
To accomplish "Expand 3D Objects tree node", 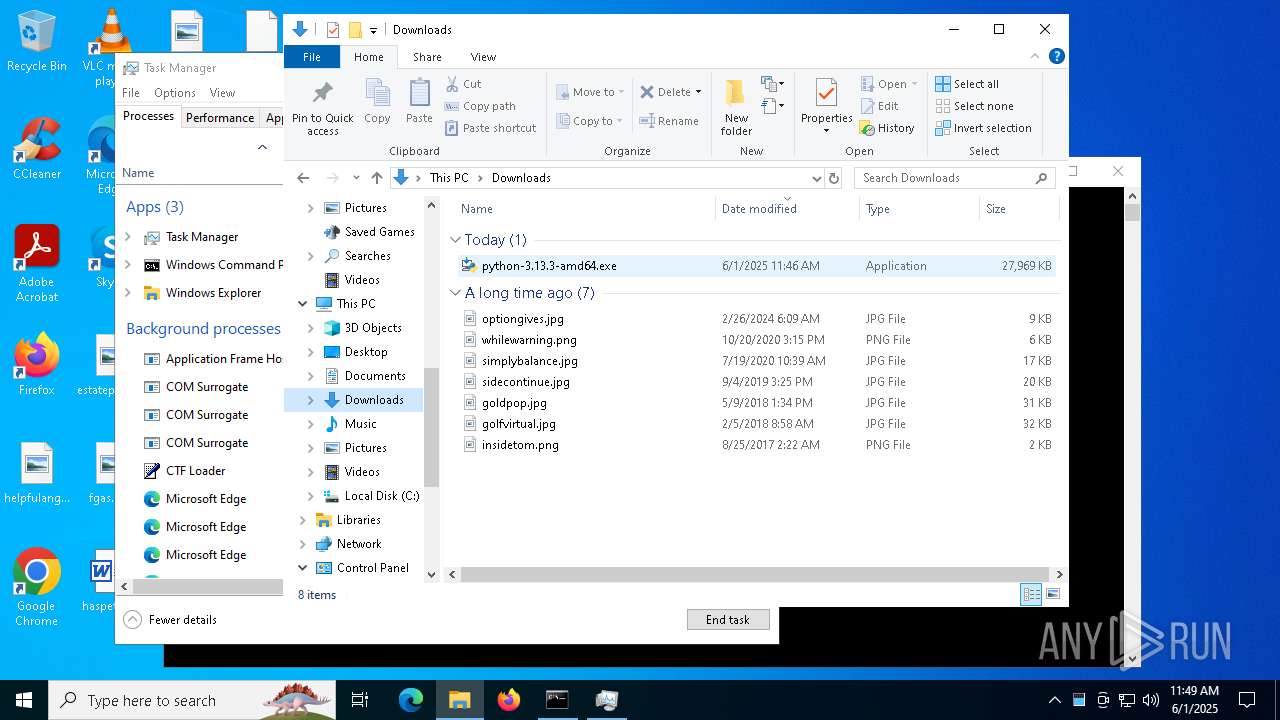I will click(310, 328).
